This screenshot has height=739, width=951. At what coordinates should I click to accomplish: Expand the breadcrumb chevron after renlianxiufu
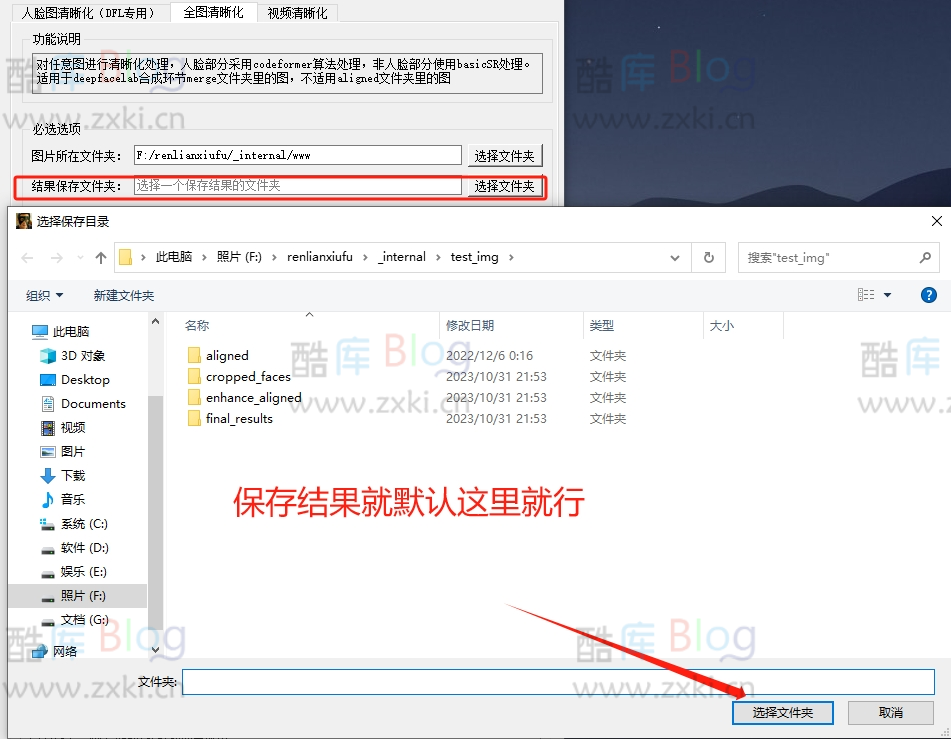click(363, 256)
